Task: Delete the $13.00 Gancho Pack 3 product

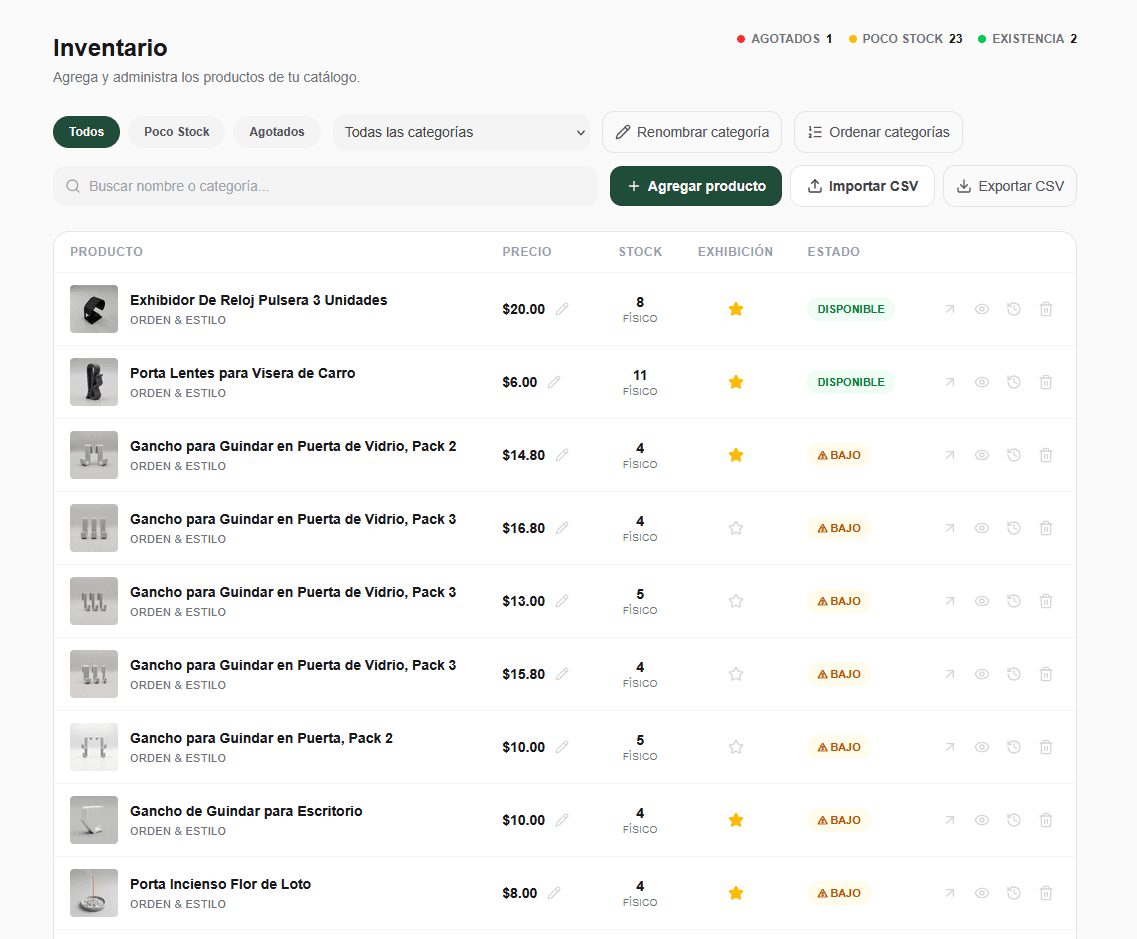Action: pyautogui.click(x=1046, y=601)
